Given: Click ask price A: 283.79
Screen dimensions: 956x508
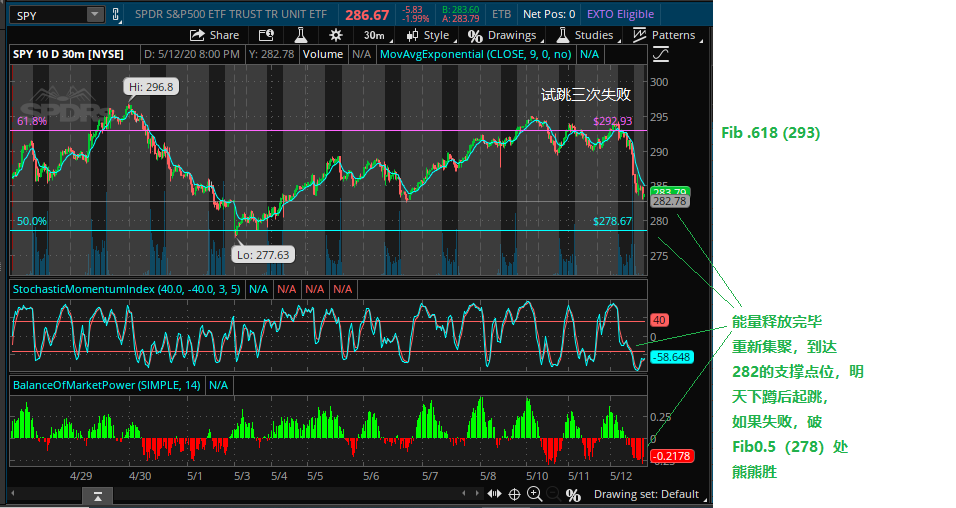Looking at the screenshot, I should [460, 19].
